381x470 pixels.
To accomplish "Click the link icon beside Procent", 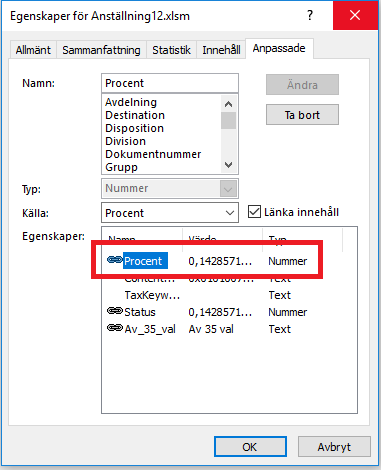I will coord(115,260).
